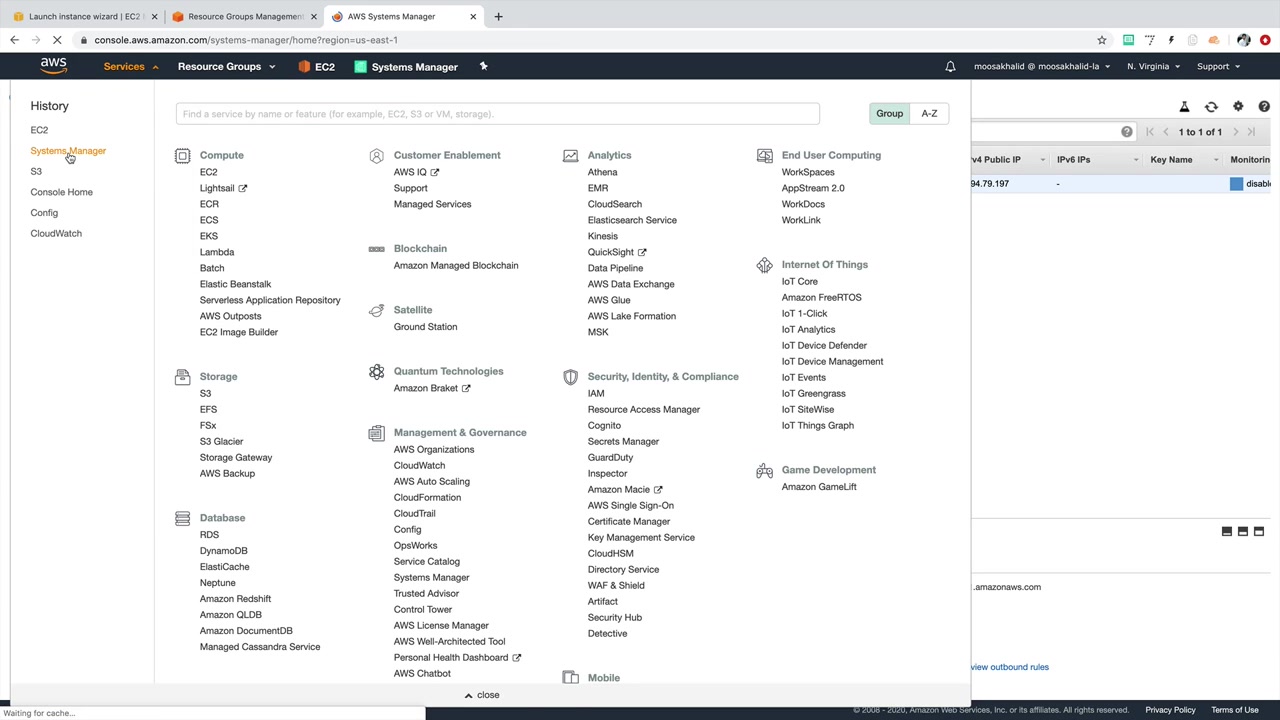
Task: Open the EC2 panel help question icon
Action: coord(1264,107)
